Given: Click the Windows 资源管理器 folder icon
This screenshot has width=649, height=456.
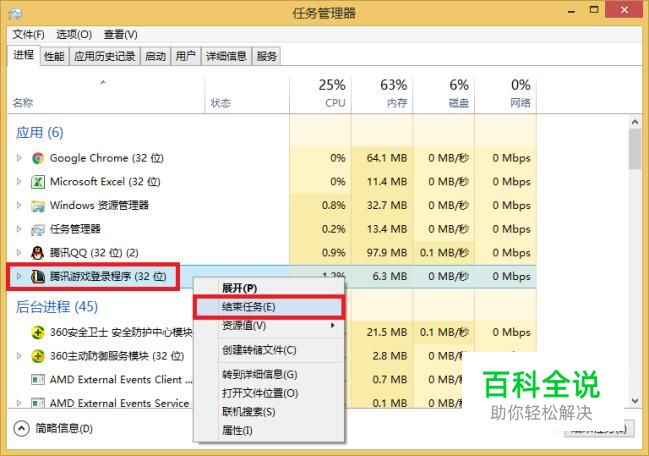Looking at the screenshot, I should 38,206.
